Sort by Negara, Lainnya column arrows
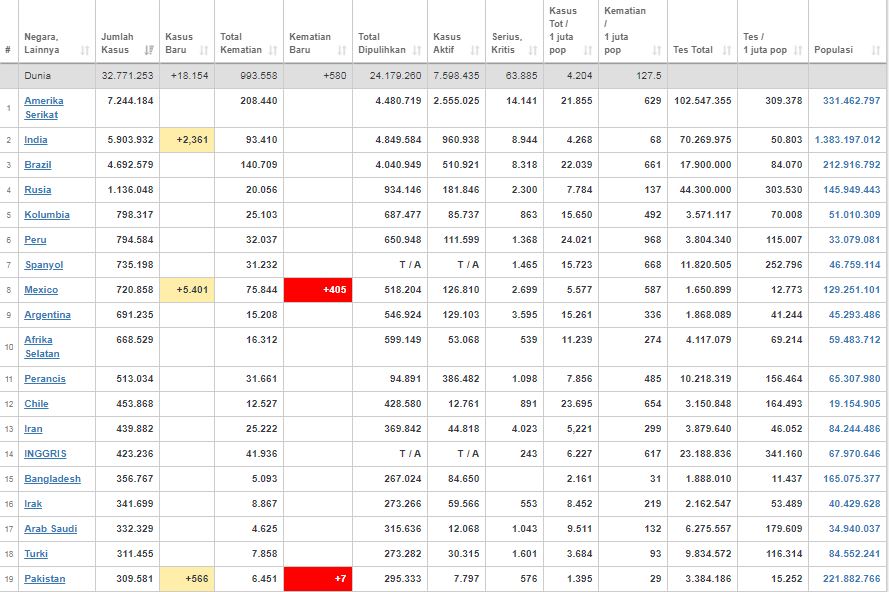The image size is (889, 592). [x=85, y=50]
